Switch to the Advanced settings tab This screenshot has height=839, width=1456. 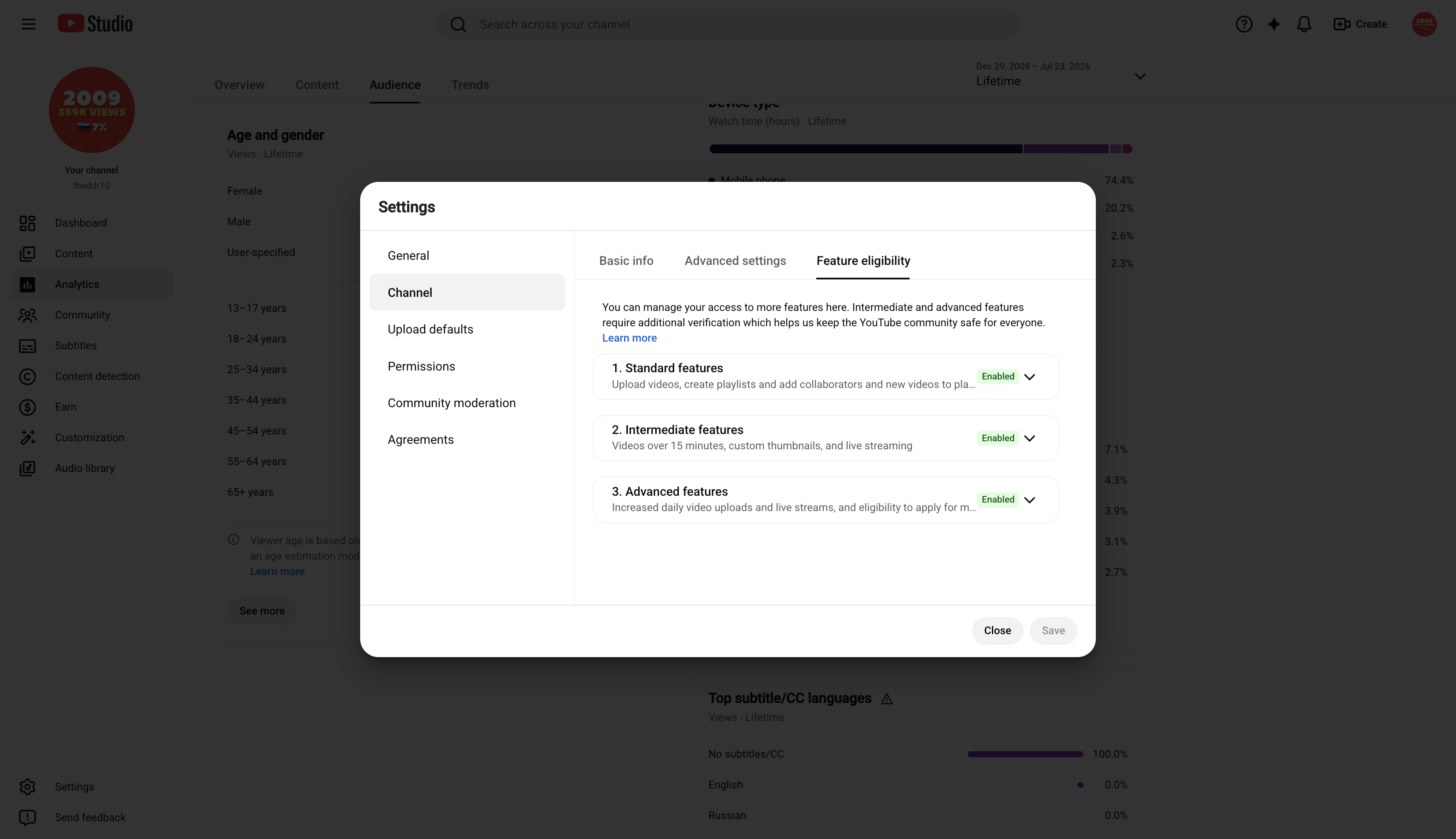click(735, 261)
